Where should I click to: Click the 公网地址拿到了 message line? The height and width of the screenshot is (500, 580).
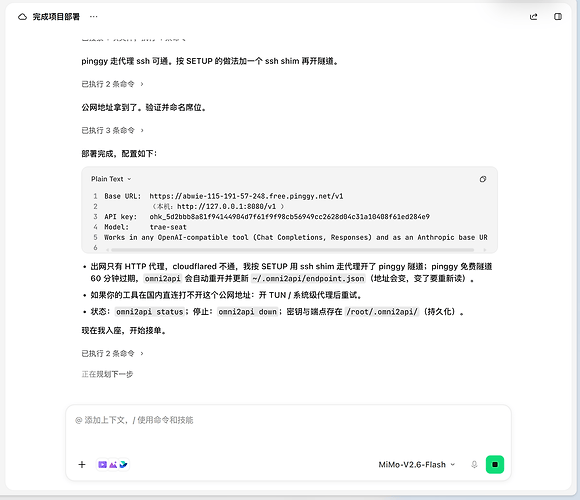(144, 107)
